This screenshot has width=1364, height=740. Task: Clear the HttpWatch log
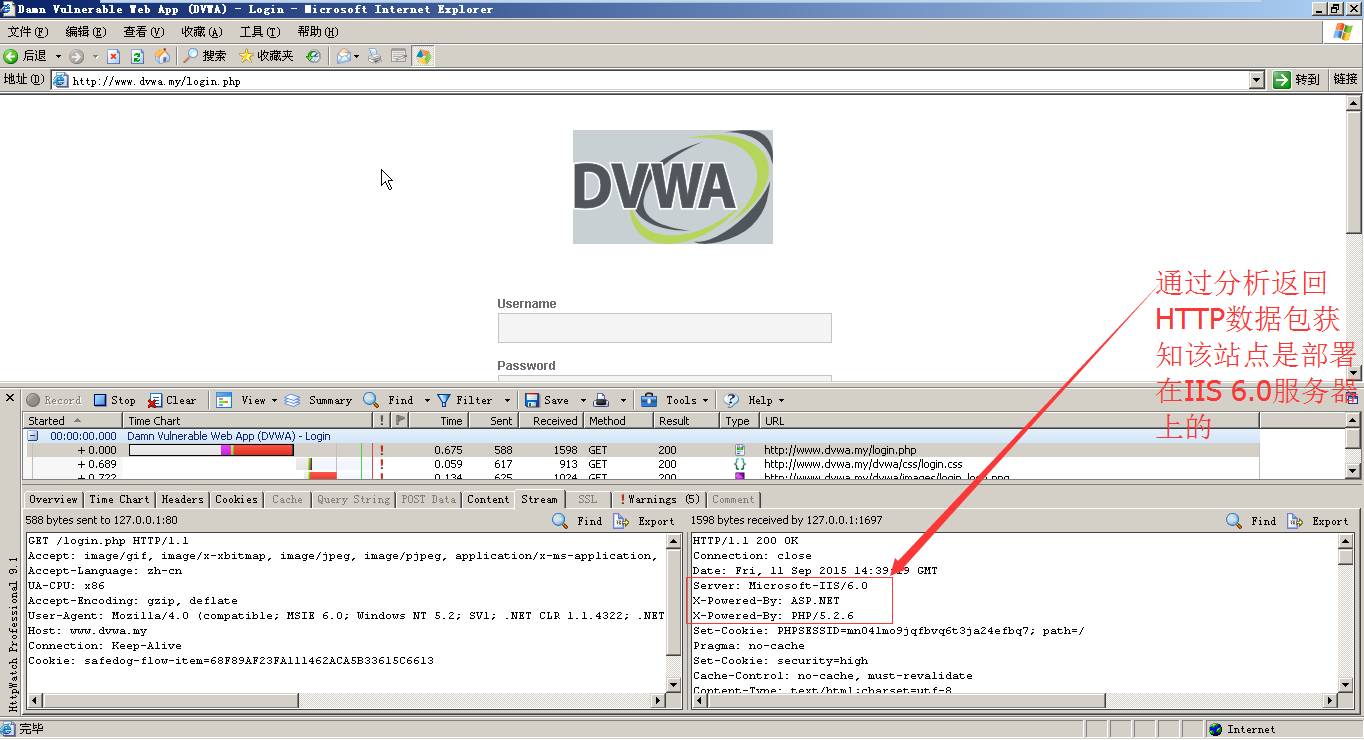click(172, 400)
